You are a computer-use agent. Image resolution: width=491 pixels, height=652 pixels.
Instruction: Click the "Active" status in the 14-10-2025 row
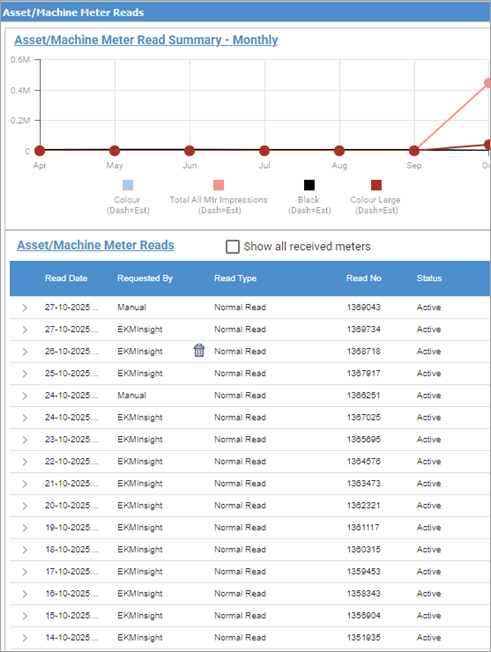[x=429, y=638]
